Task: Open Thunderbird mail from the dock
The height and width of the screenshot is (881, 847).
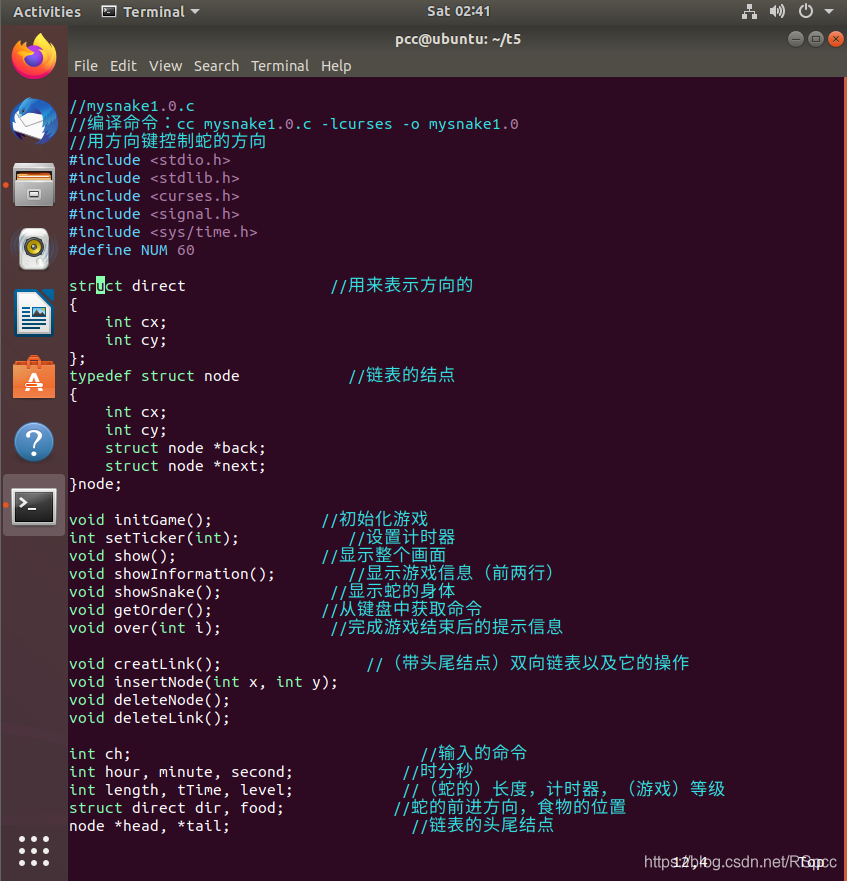Action: pyautogui.click(x=34, y=121)
